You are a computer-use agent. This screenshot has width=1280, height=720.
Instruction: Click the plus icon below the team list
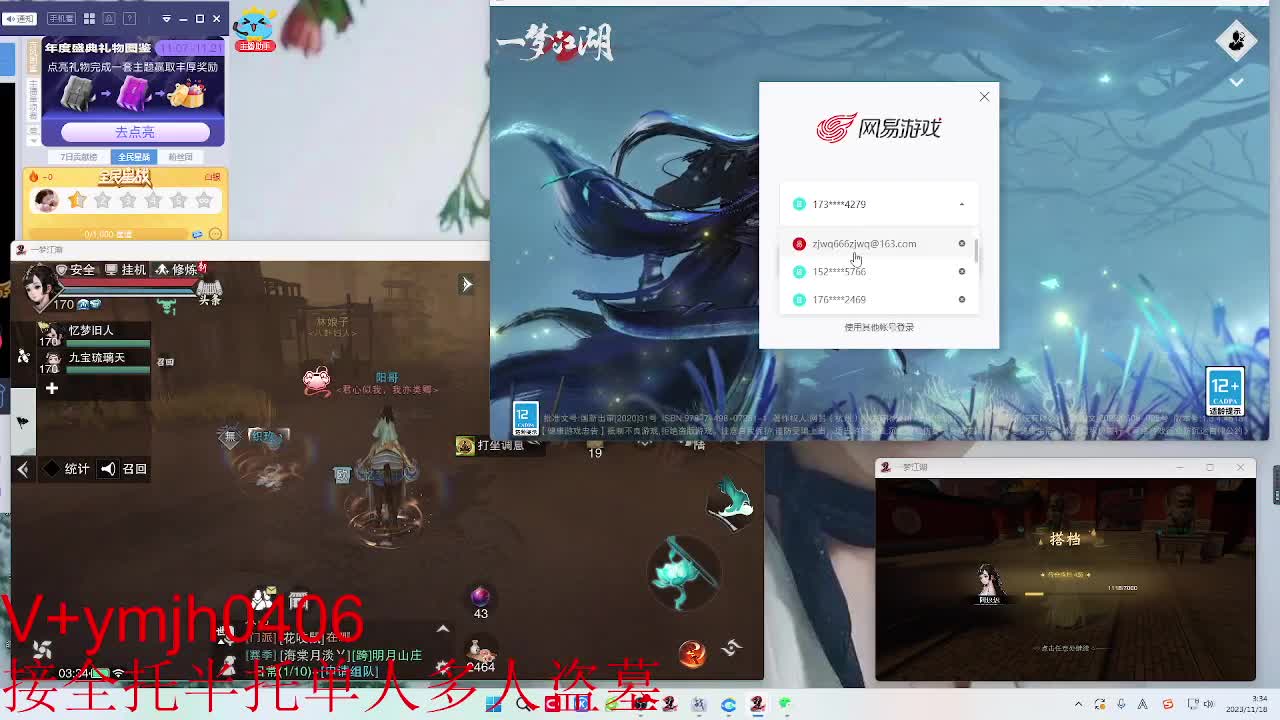click(x=51, y=388)
